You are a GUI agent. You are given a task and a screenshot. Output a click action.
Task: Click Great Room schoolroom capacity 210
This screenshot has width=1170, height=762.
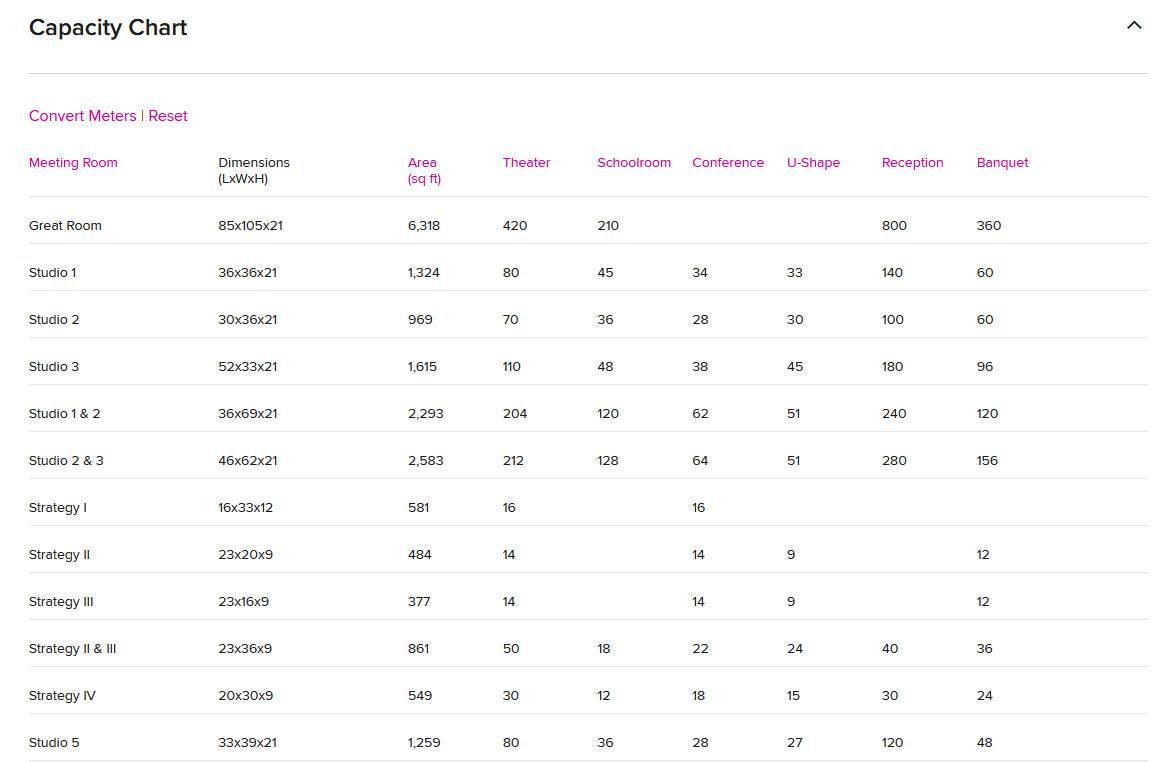(608, 225)
